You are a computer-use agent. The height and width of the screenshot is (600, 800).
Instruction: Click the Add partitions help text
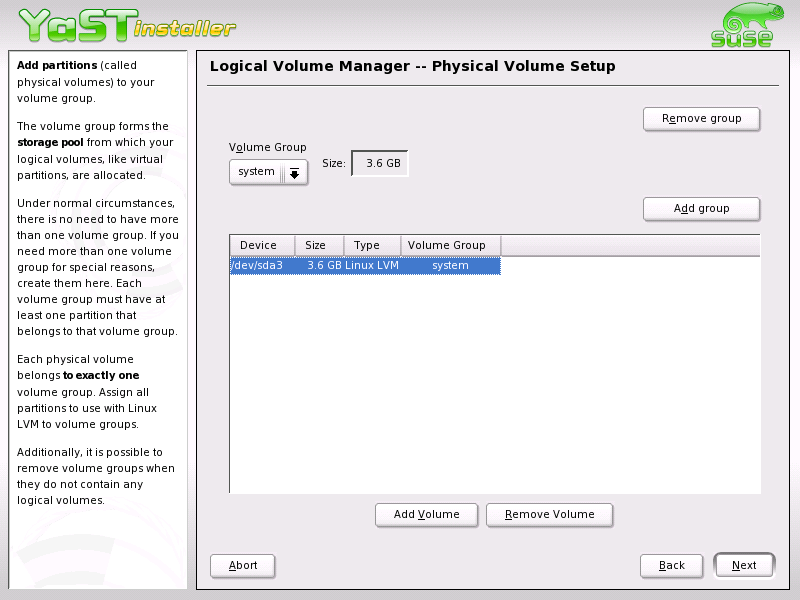95,82
